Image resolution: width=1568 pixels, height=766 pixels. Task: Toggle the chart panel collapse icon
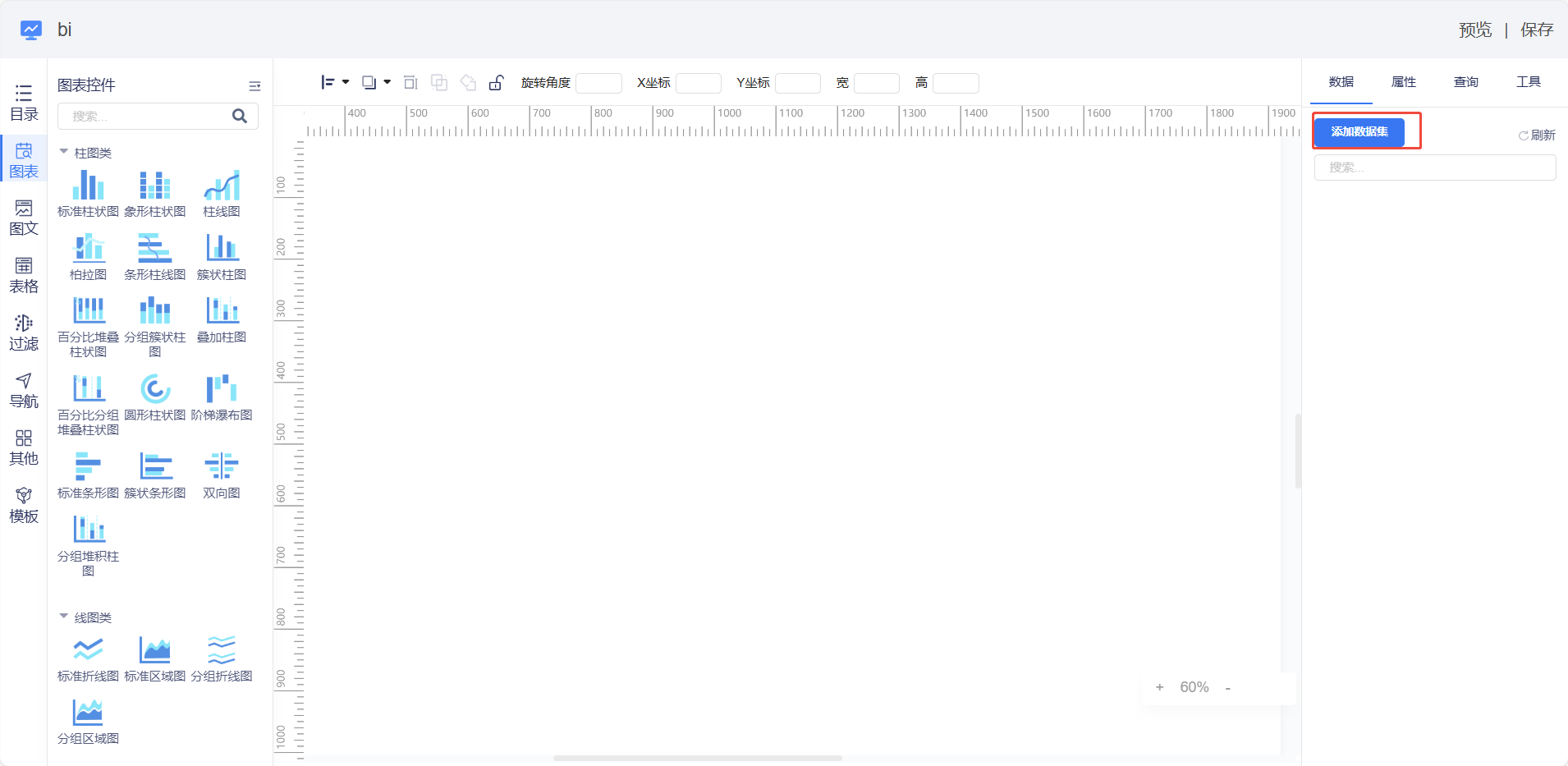(x=254, y=86)
